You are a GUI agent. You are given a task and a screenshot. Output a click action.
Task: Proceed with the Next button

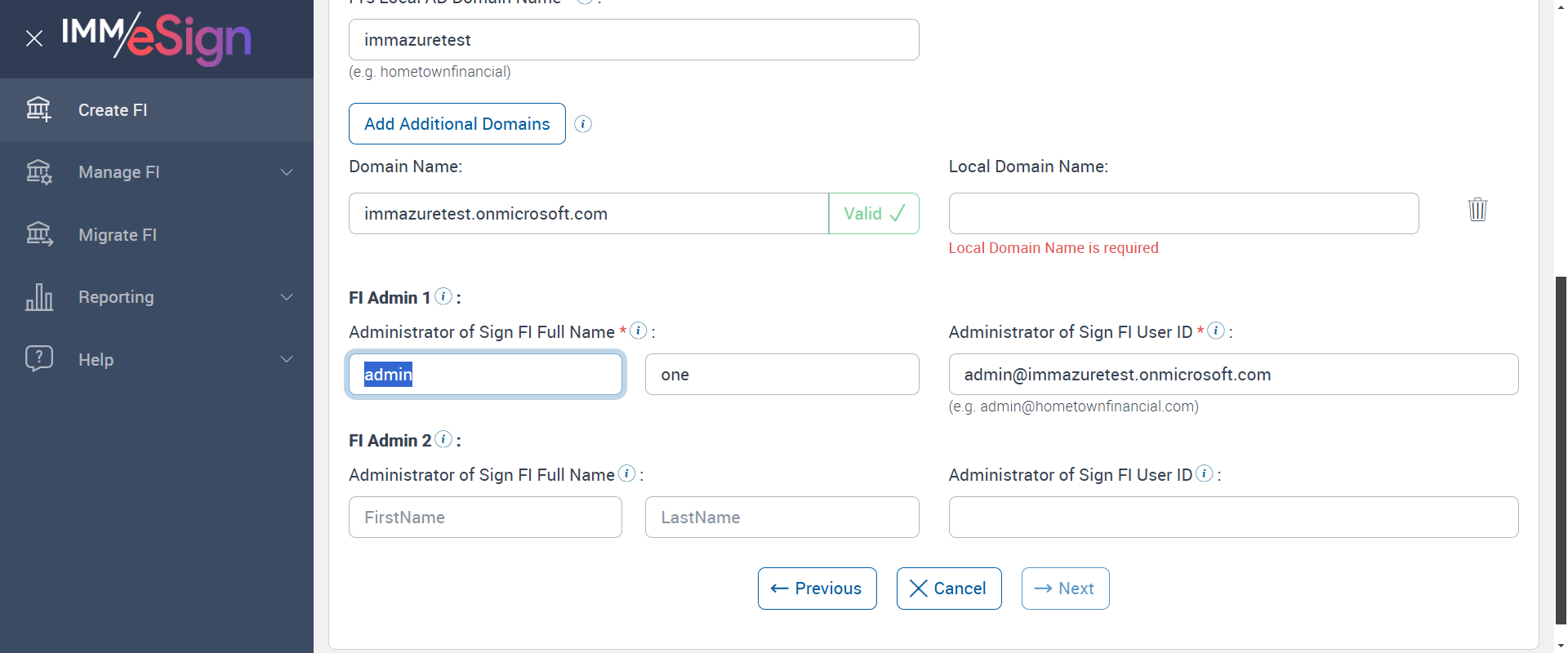tap(1065, 589)
